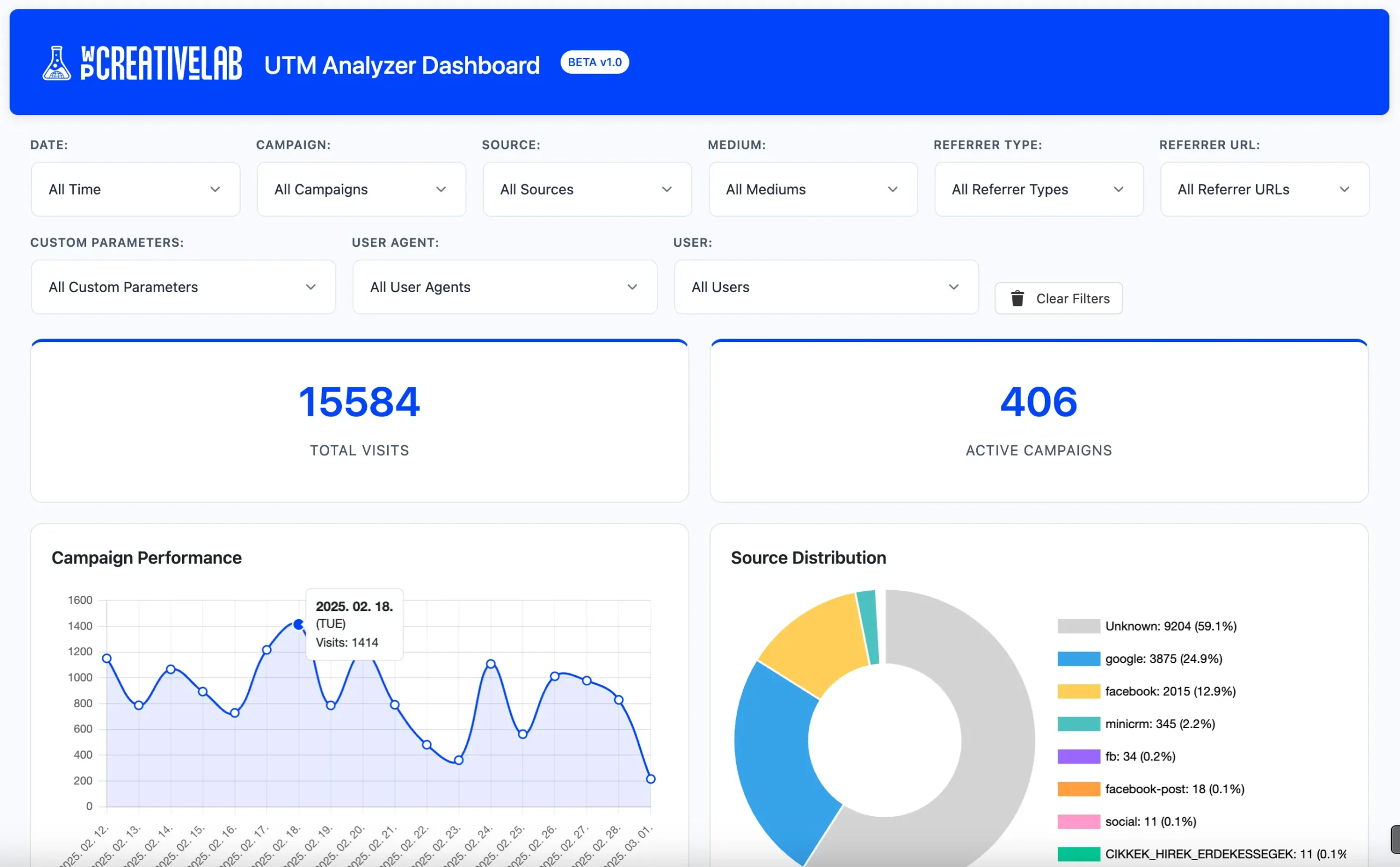This screenshot has width=1400, height=867.
Task: Click the WP CreativeLab logo text
Action: coord(162,63)
